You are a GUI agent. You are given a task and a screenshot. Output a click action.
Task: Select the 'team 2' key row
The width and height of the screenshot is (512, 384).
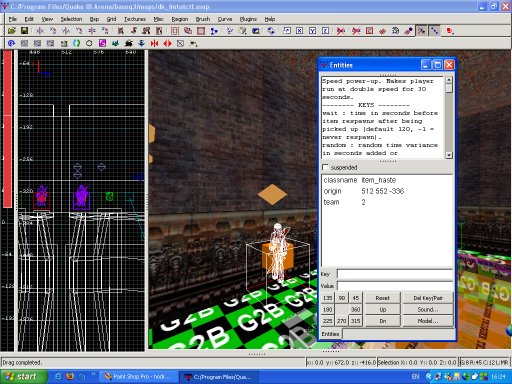click(x=387, y=202)
